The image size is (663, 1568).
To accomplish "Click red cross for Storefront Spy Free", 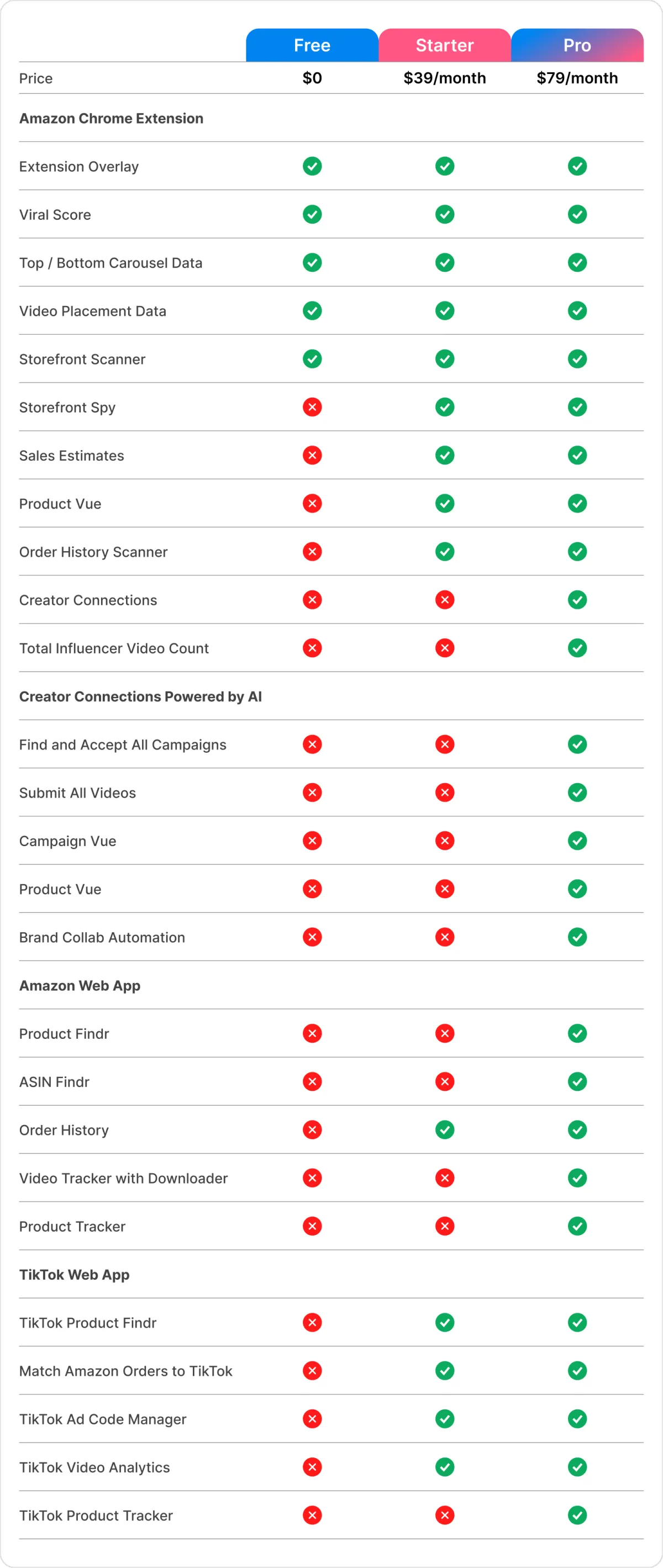I will 312,407.
